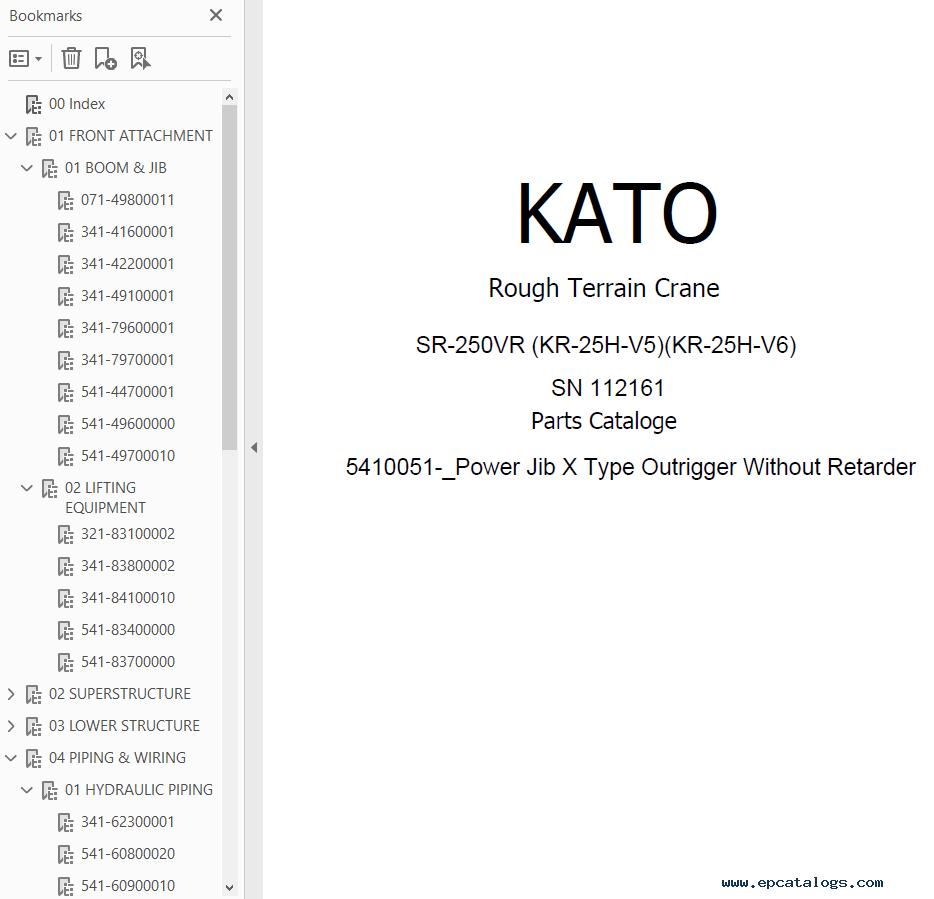
Task: Select bookmark 341-79700001
Action: (x=127, y=360)
